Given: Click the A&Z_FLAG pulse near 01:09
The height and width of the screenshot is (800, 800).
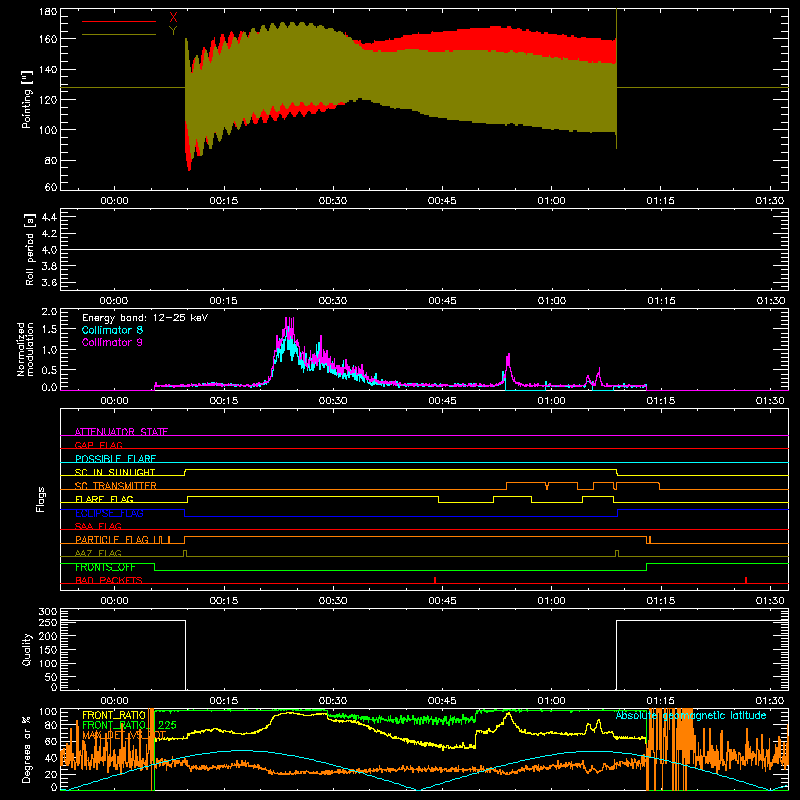Looking at the screenshot, I should pyautogui.click(x=617, y=554).
